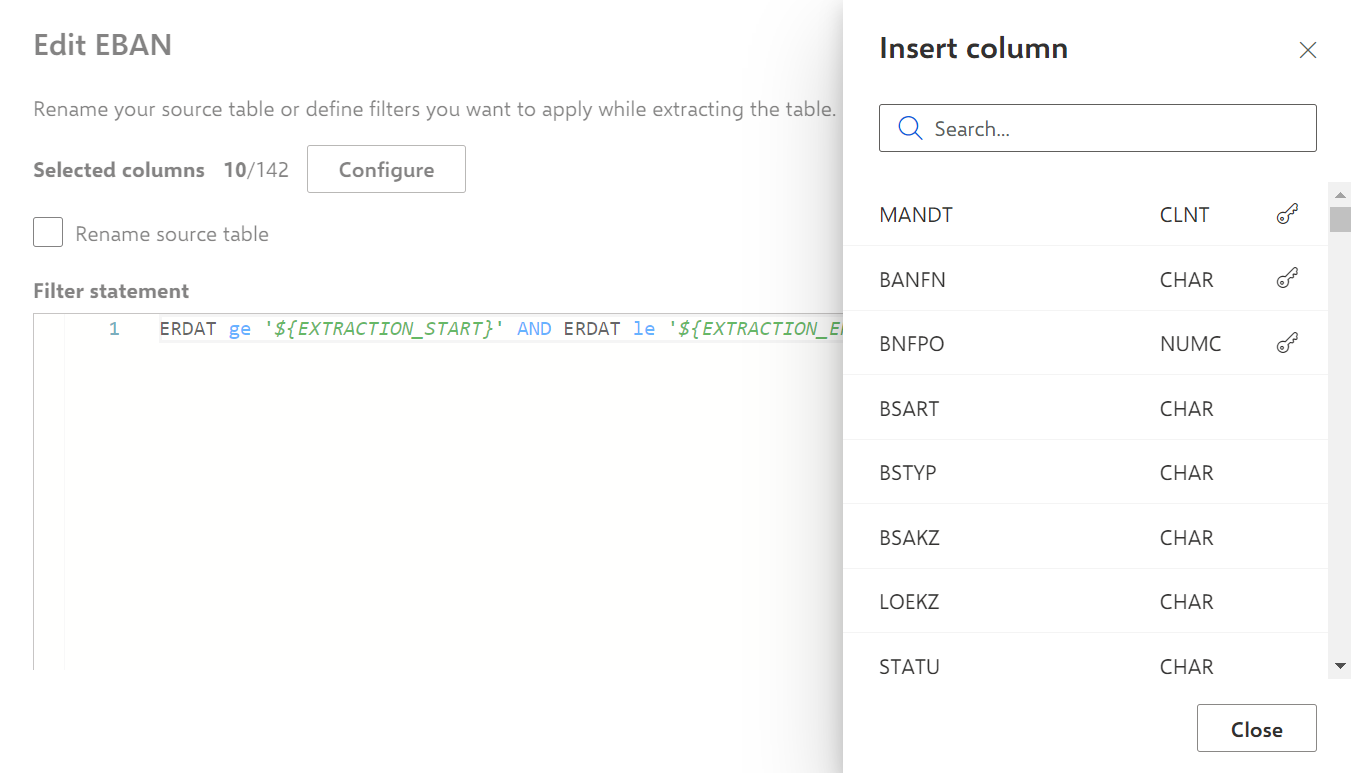The image size is (1351, 773).
Task: Close the Insert column panel with X
Action: (x=1307, y=50)
